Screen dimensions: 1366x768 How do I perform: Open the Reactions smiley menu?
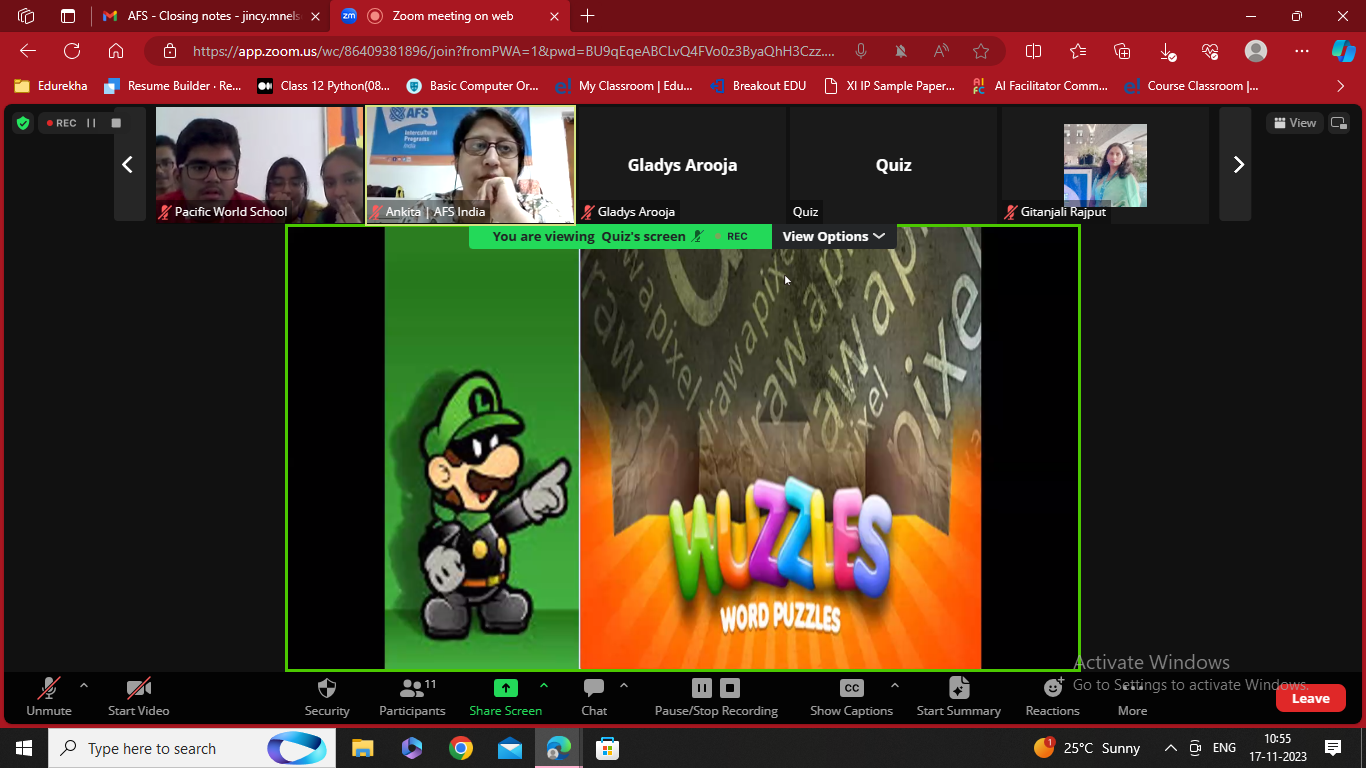click(x=1053, y=697)
